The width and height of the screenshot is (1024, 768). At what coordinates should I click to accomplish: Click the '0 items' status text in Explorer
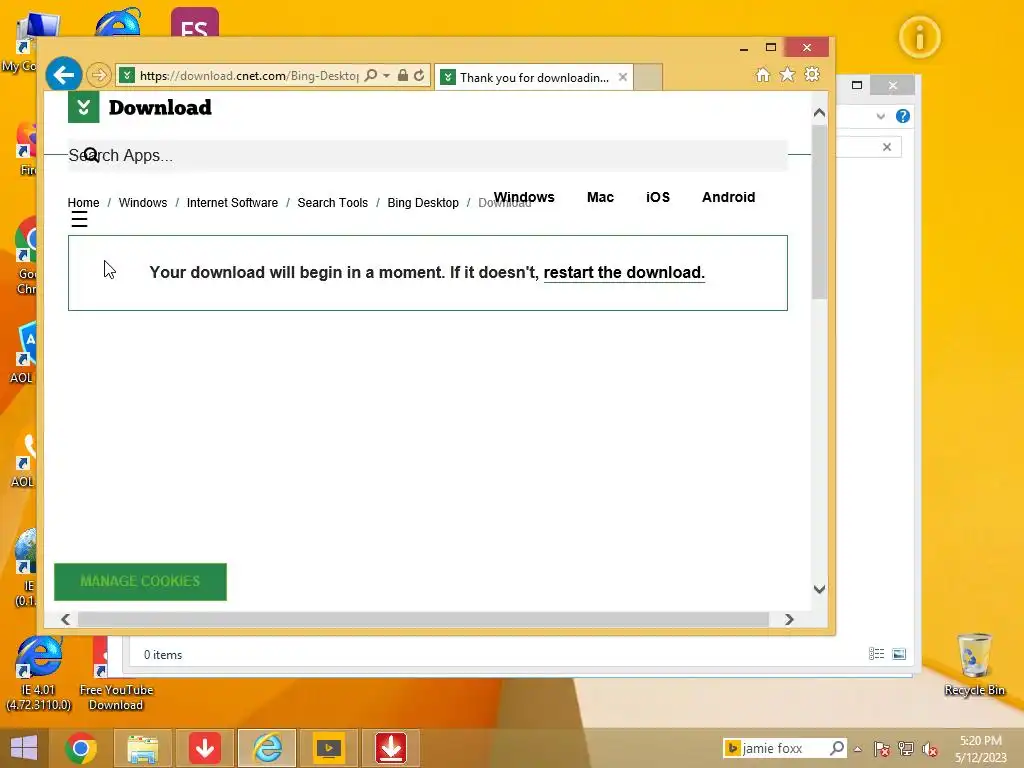(x=163, y=654)
